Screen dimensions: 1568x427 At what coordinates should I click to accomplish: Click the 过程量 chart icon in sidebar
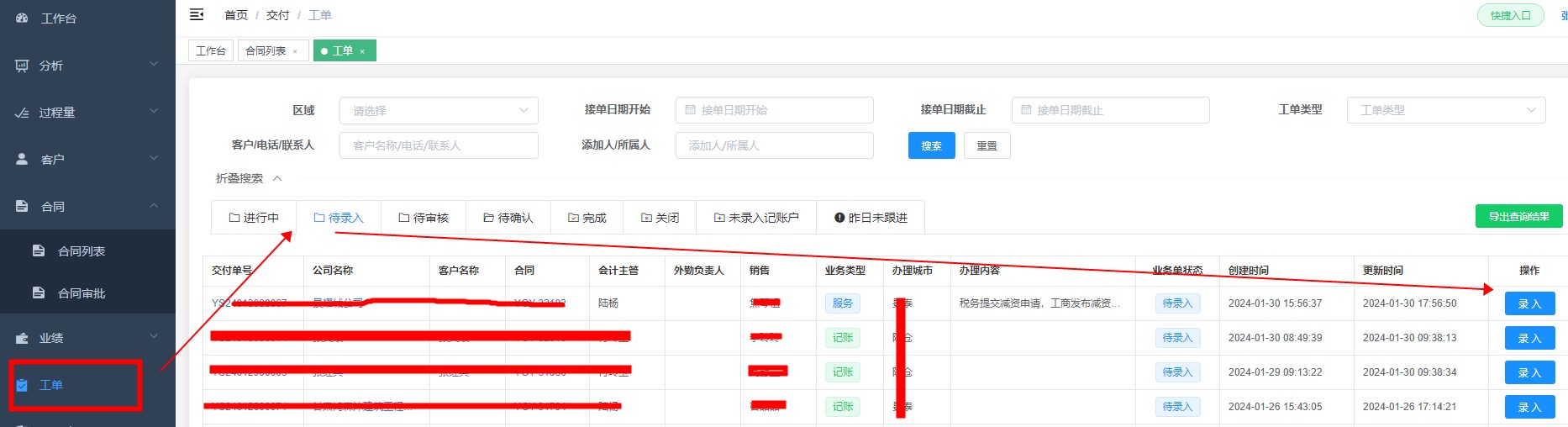point(22,113)
